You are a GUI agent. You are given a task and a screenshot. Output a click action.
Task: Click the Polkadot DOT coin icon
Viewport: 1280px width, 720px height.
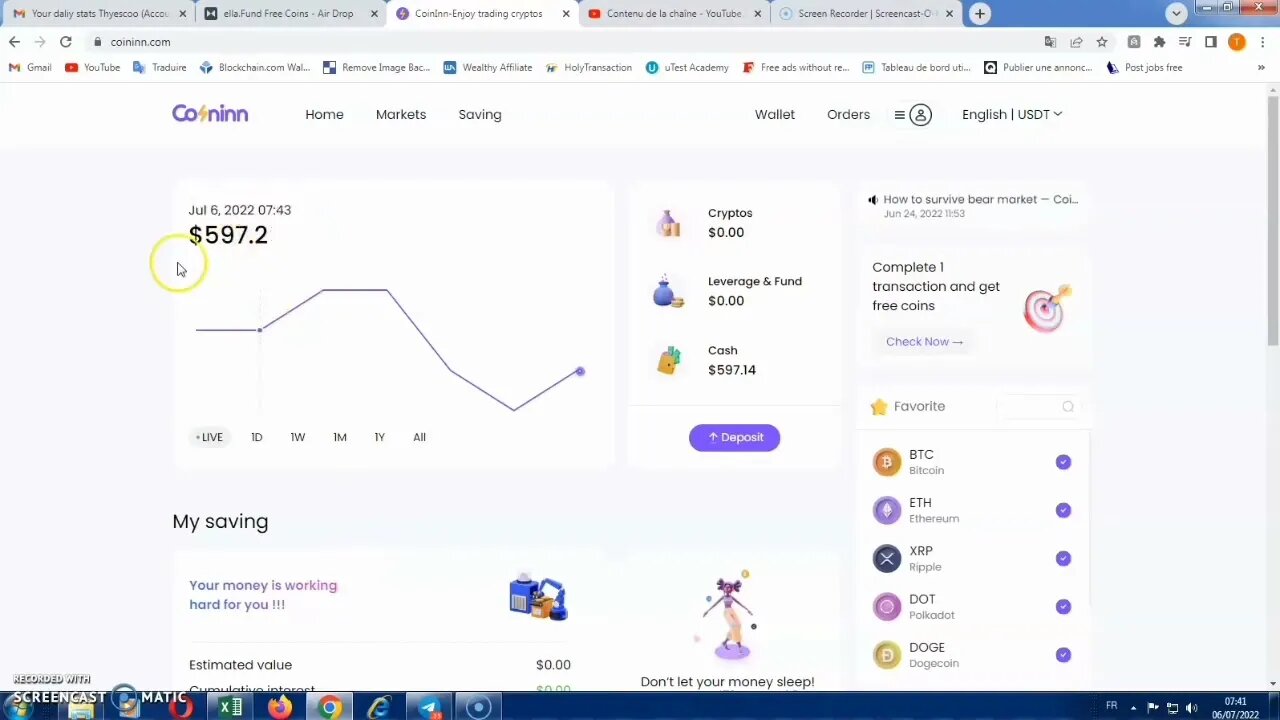pyautogui.click(x=887, y=606)
